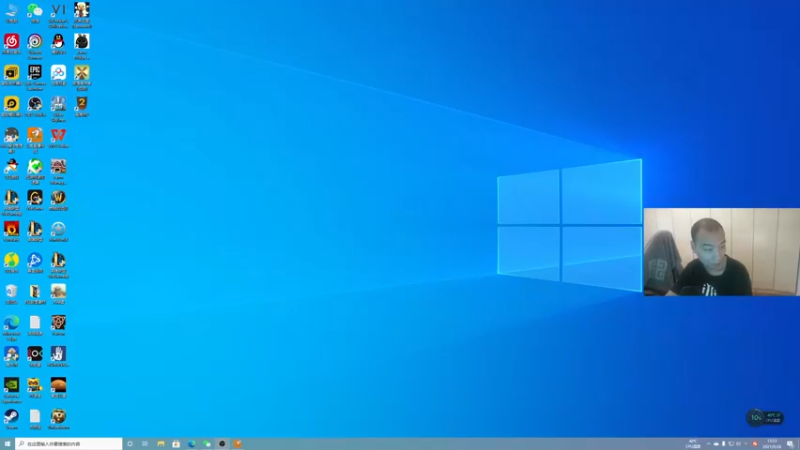Screen dimensions: 800x450
Task: Open File Explorer from the taskbar
Action: tap(161, 444)
